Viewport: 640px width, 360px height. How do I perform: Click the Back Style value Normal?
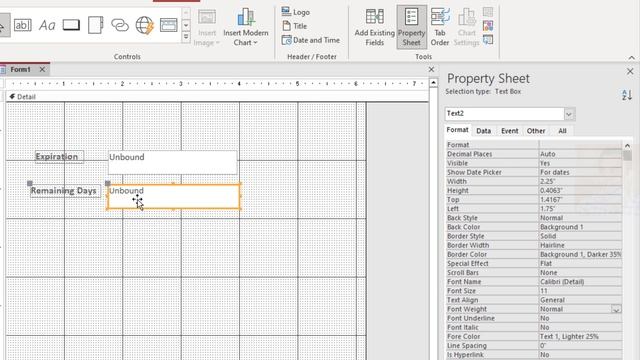(580, 218)
